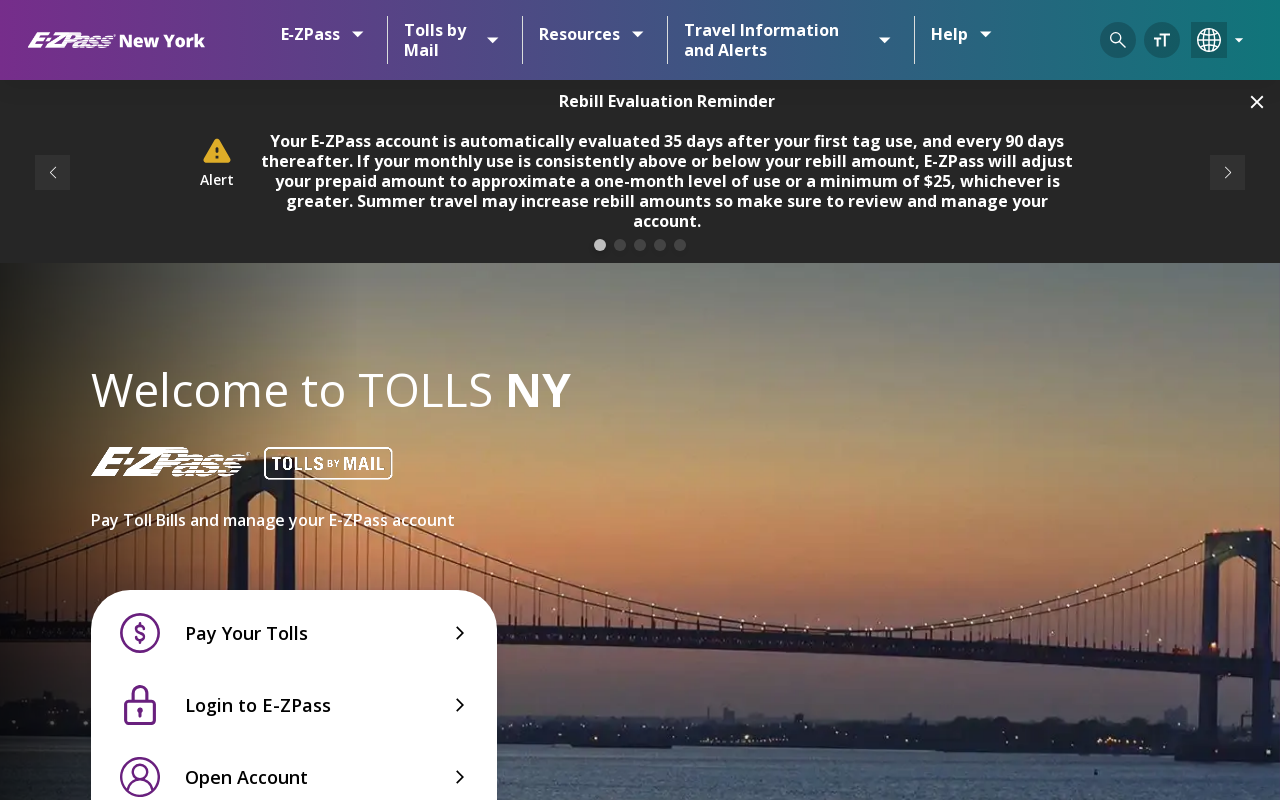The height and width of the screenshot is (800, 1280).
Task: Go to Open Account
Action: click(294, 777)
